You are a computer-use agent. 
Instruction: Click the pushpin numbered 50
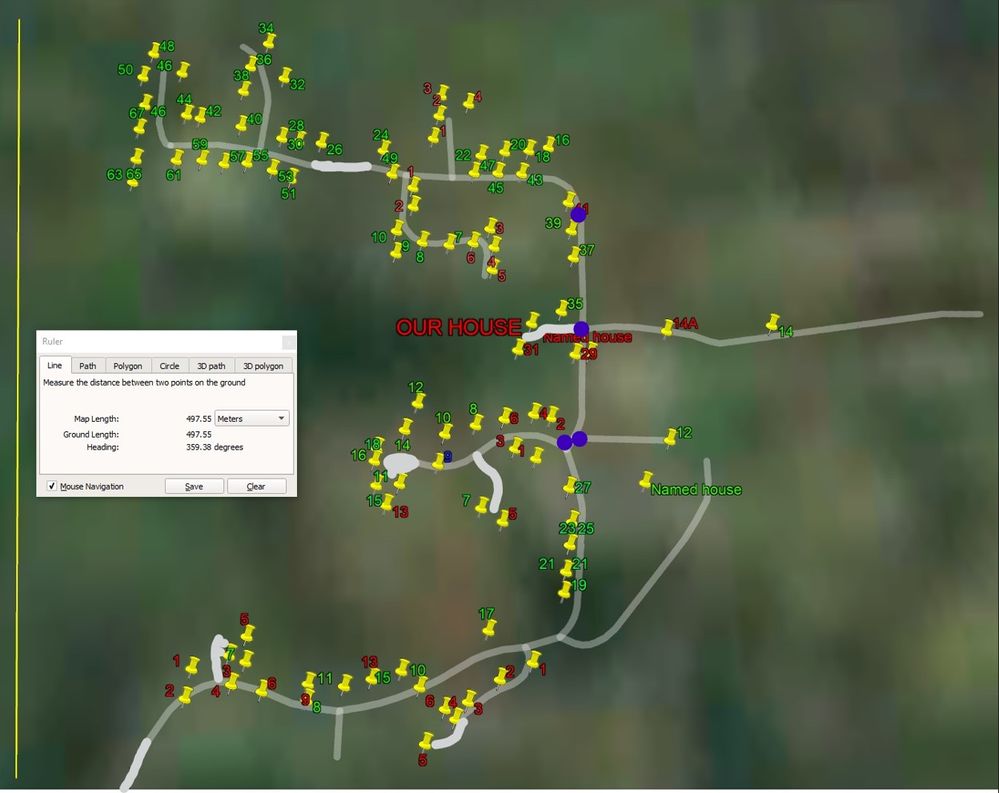pos(144,74)
